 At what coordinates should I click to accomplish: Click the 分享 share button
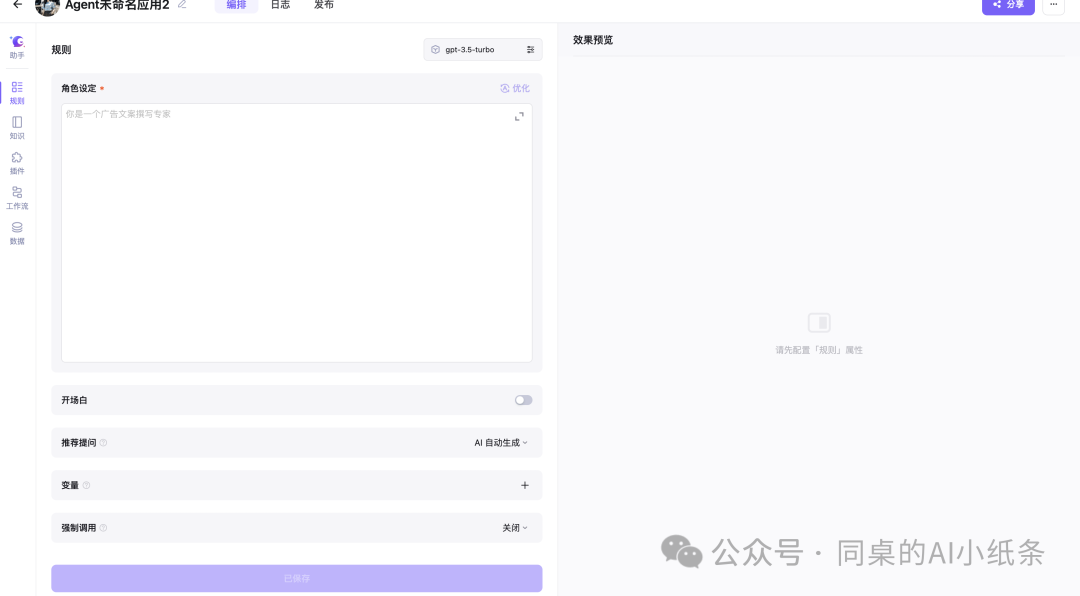click(1008, 6)
